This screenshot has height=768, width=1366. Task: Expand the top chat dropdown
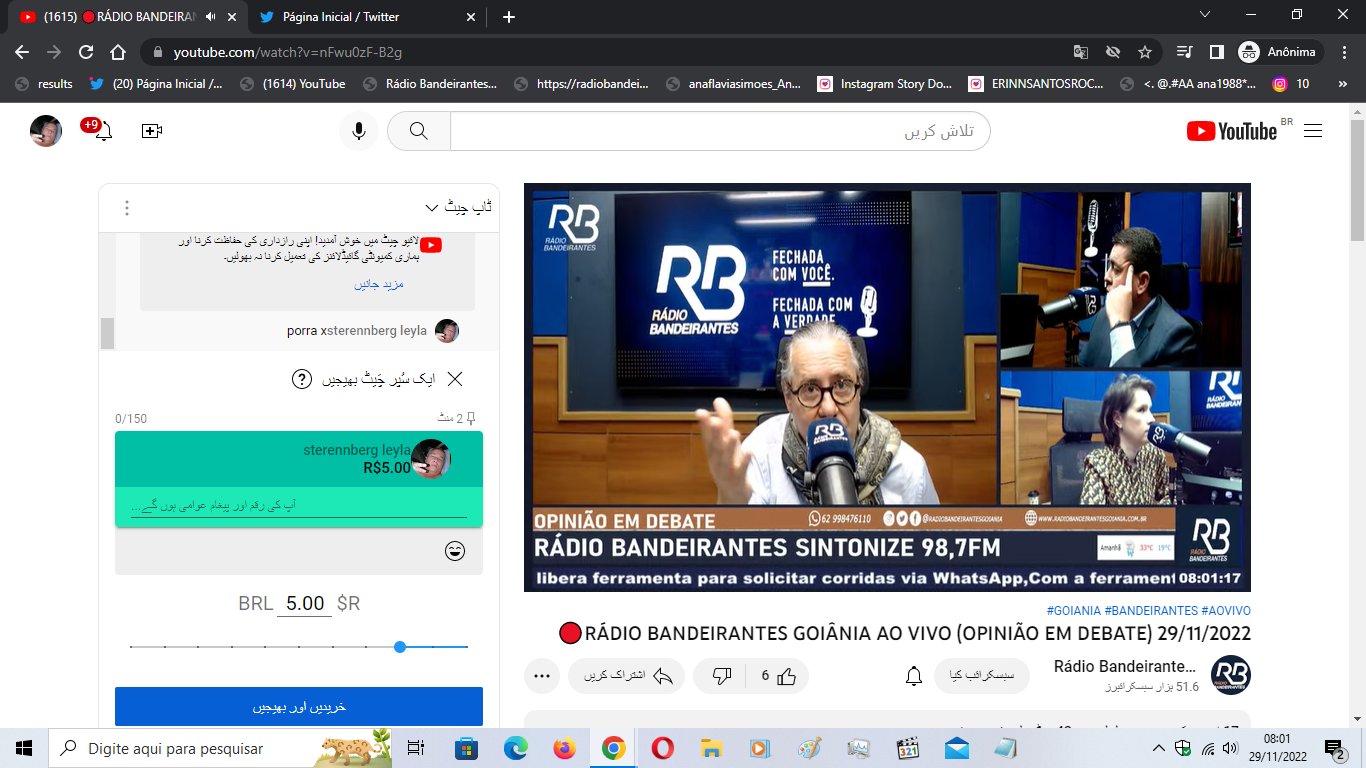pyautogui.click(x=458, y=208)
